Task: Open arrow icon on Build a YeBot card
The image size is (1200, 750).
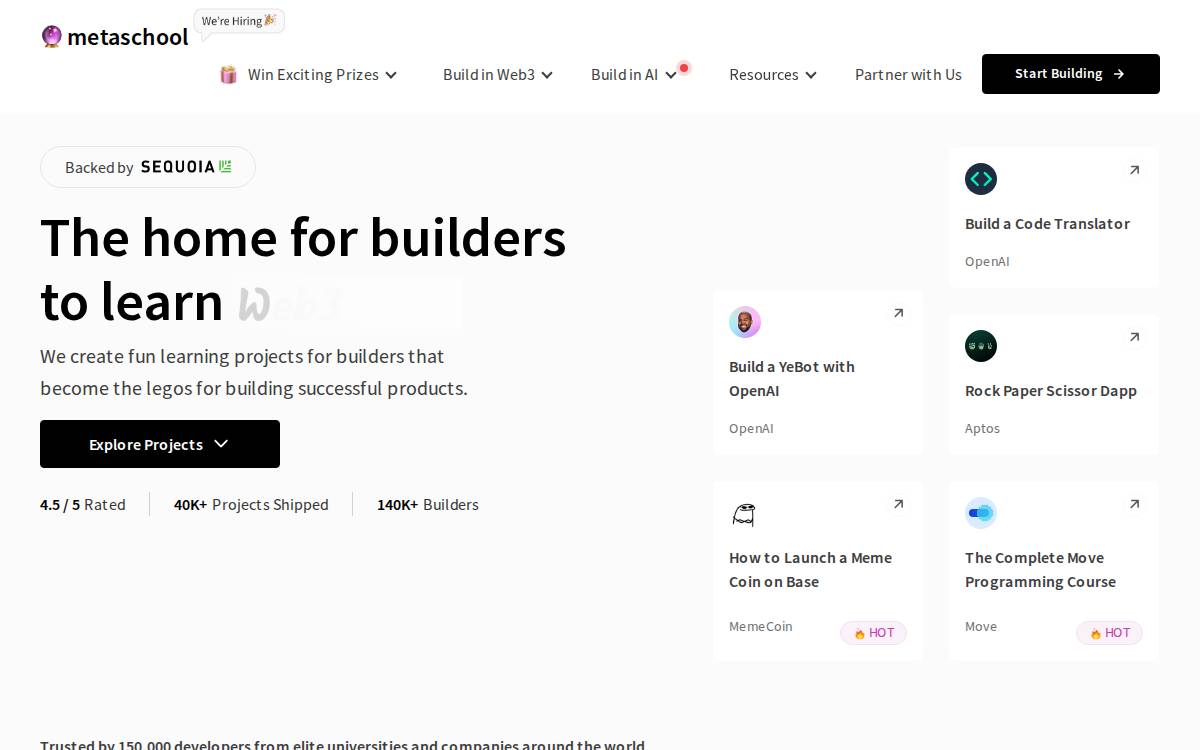Action: (x=898, y=313)
